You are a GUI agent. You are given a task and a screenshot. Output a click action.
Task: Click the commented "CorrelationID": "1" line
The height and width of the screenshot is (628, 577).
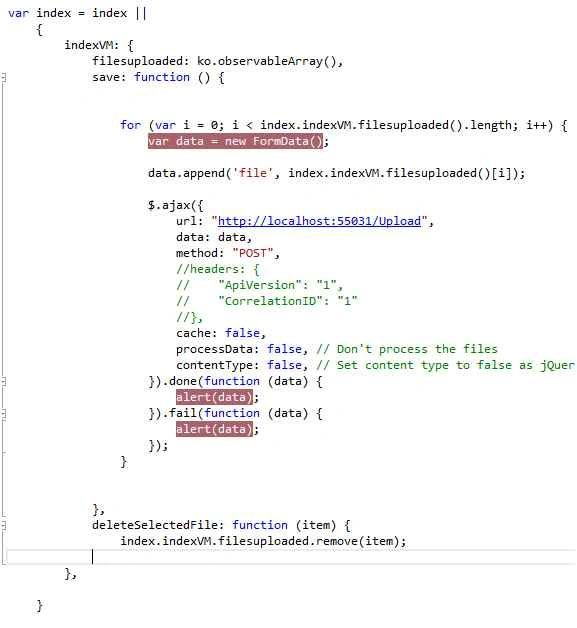pos(267,301)
